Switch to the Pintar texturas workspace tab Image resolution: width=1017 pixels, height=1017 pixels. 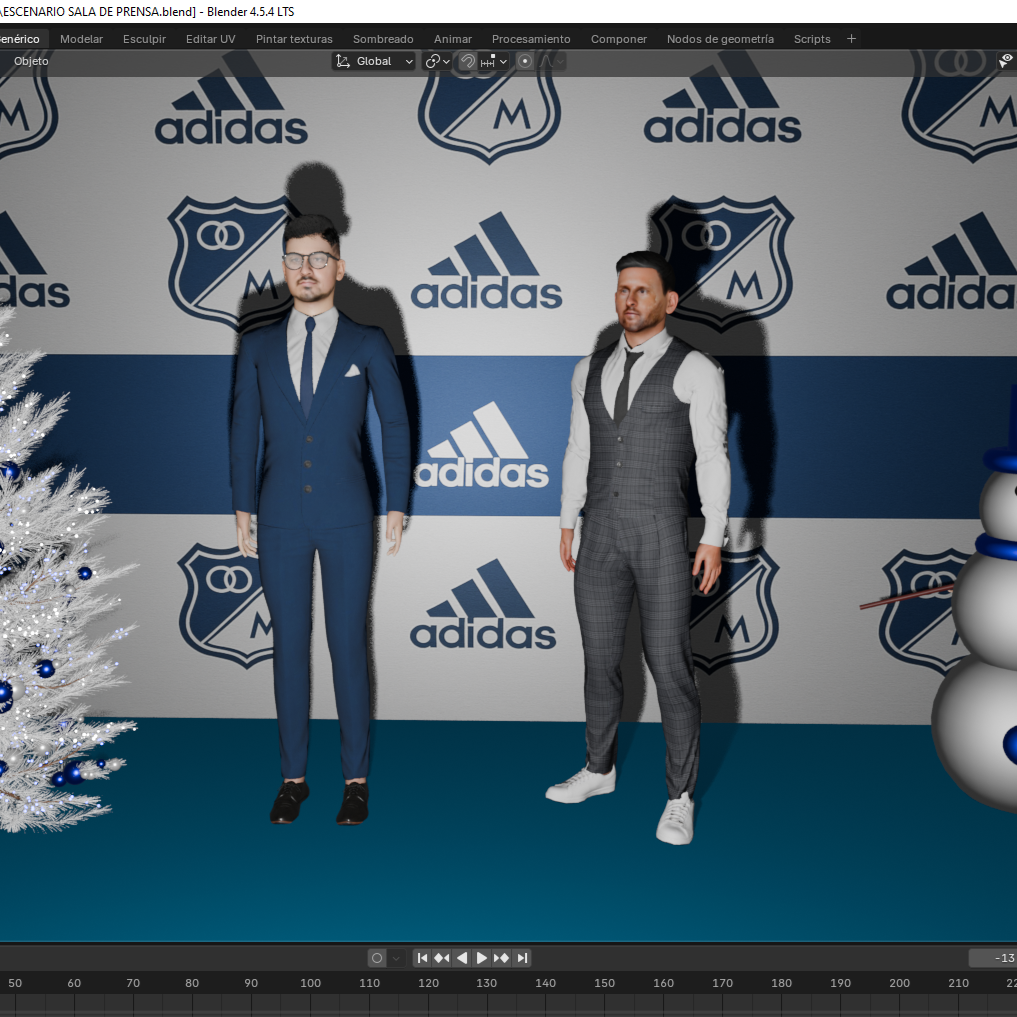tap(294, 39)
